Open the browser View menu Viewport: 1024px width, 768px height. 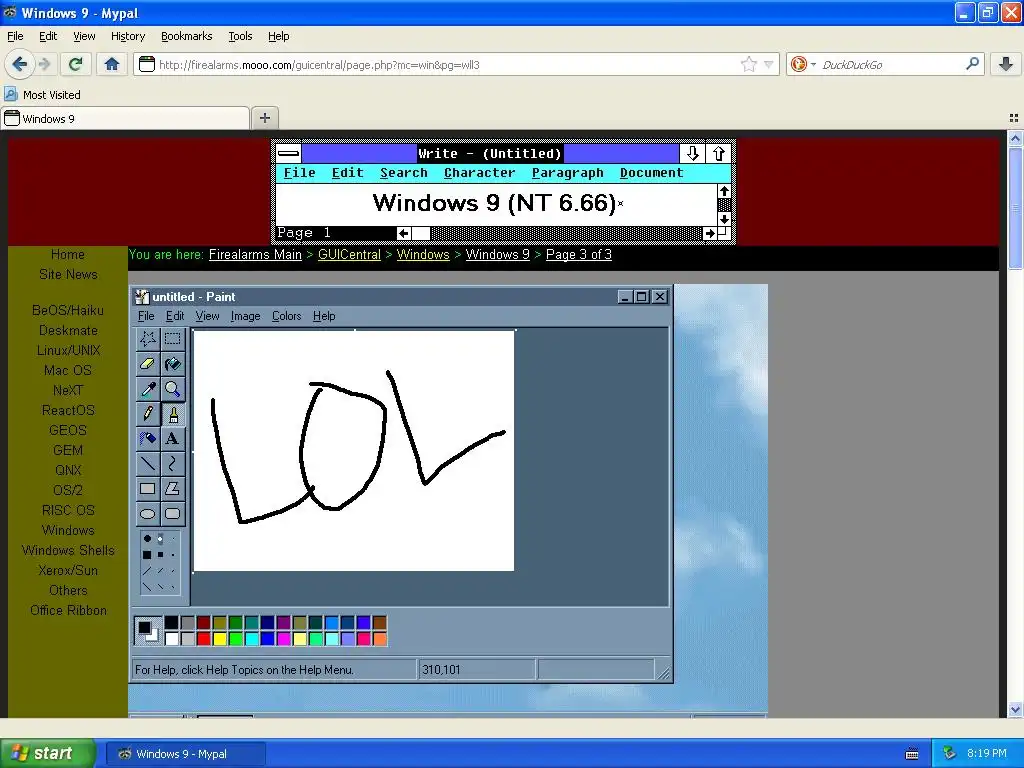(x=84, y=36)
